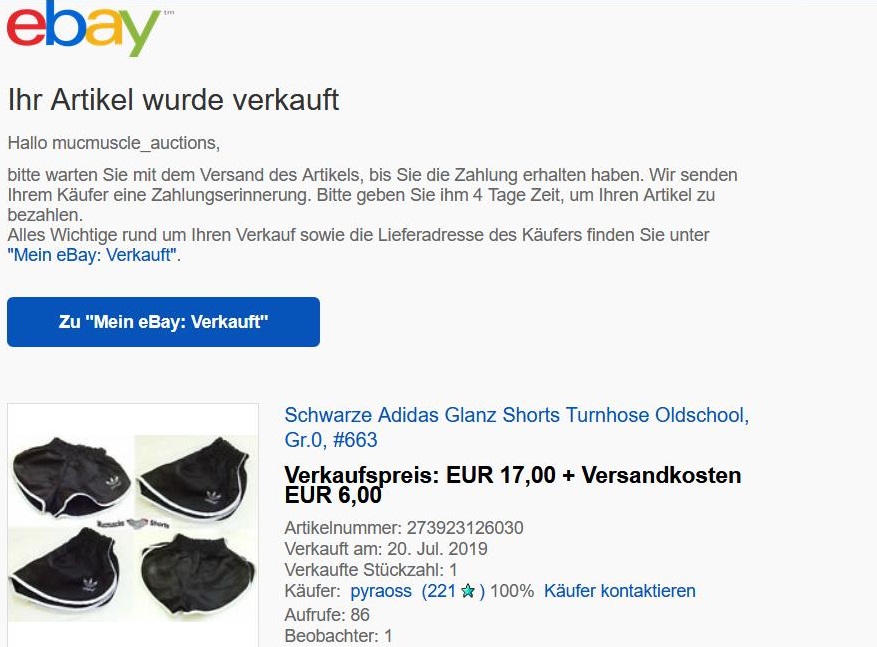Open the buyer feedback score 221

pos(438,591)
